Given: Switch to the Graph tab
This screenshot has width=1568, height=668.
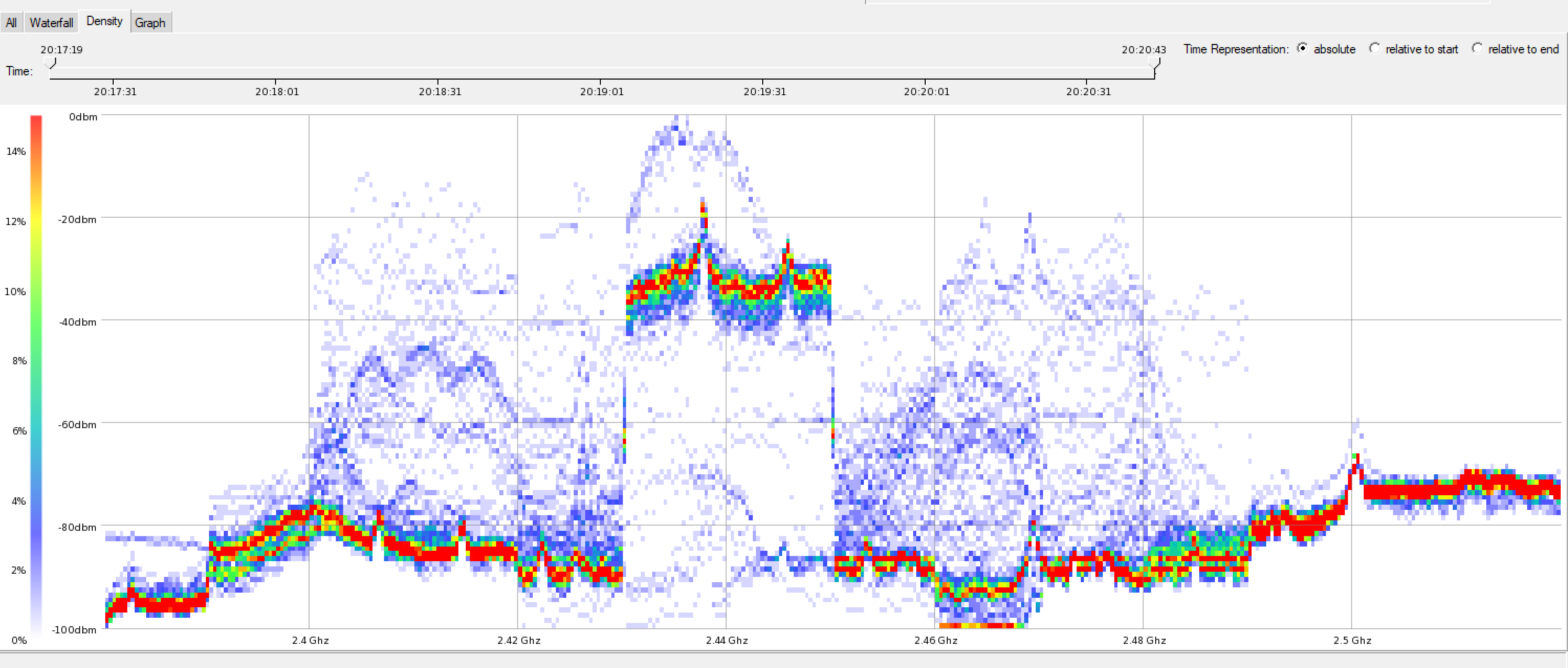Looking at the screenshot, I should click(x=150, y=23).
